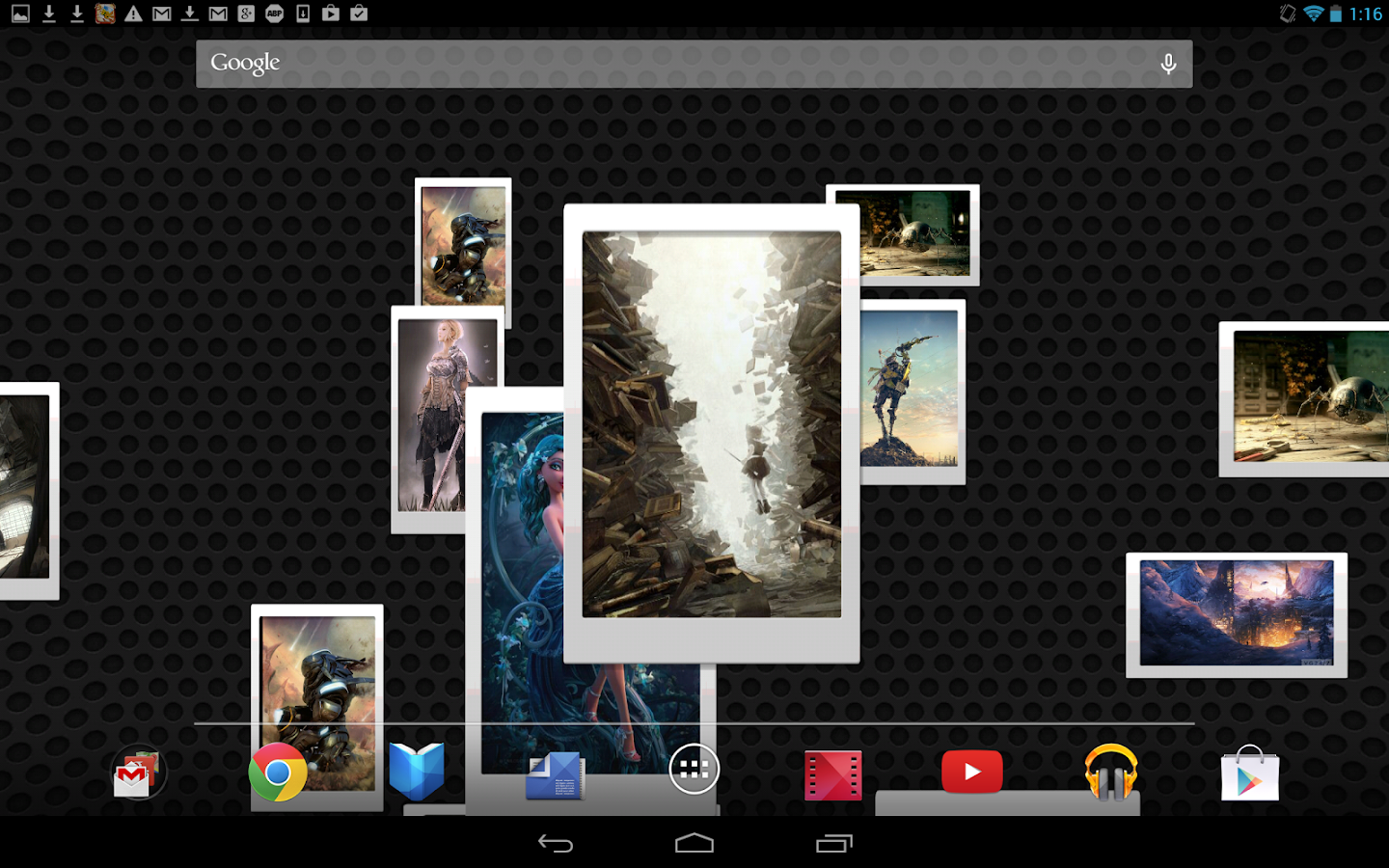Image resolution: width=1389 pixels, height=868 pixels.
Task: Tap the Wi-Fi status icon
Action: [1314, 14]
